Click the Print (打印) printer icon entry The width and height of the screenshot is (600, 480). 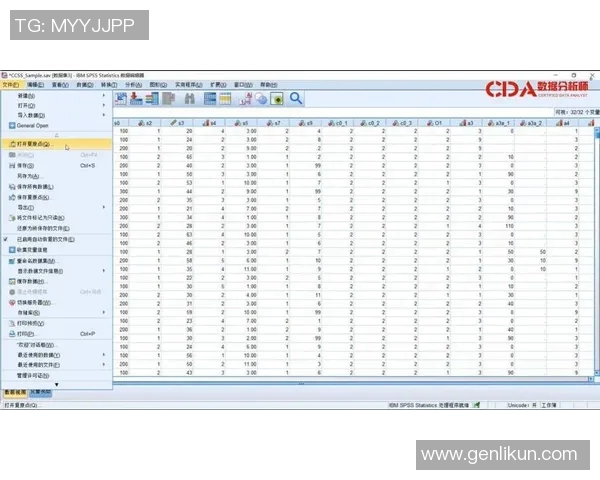point(30,334)
